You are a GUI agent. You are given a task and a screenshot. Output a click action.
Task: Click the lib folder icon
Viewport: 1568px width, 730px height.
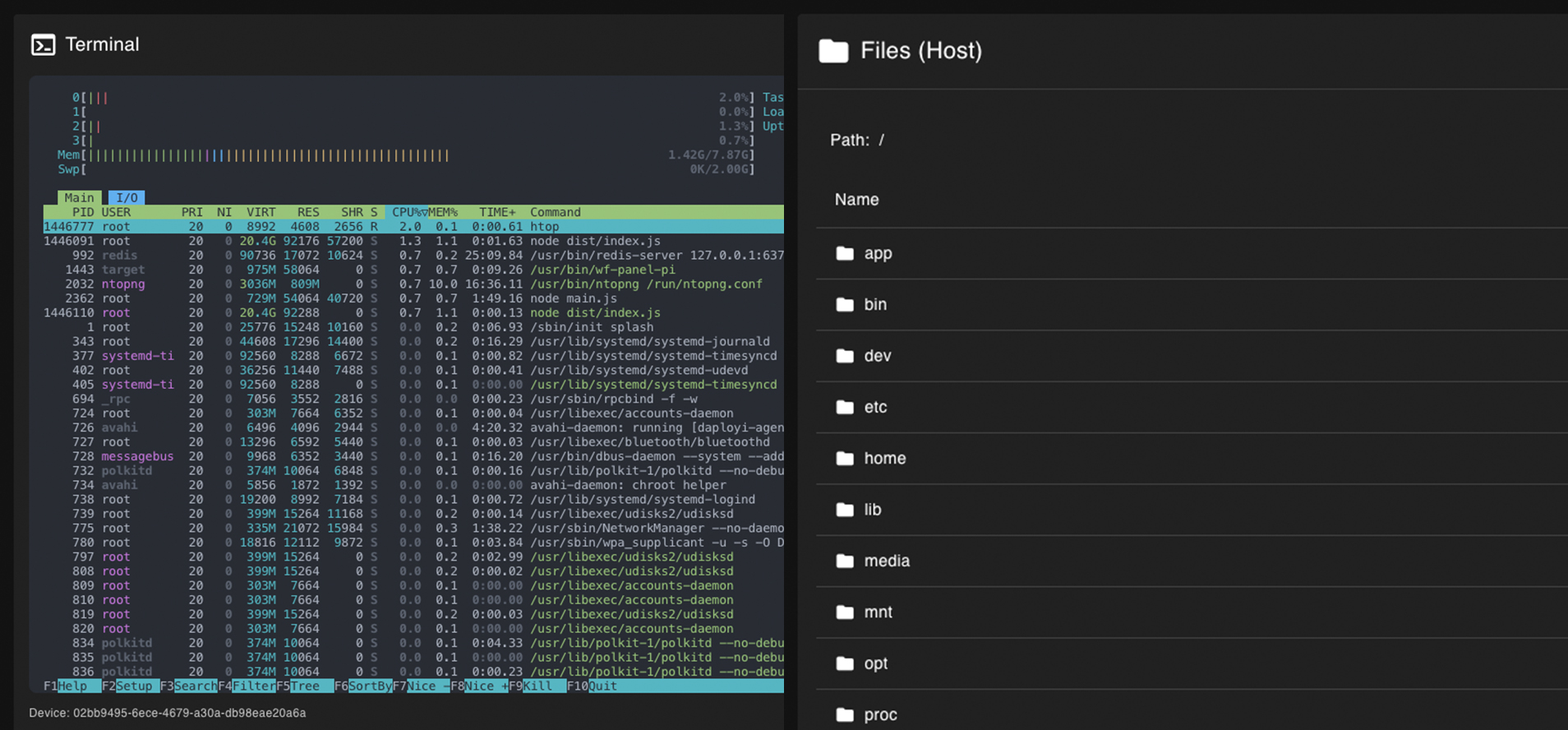pyautogui.click(x=845, y=510)
